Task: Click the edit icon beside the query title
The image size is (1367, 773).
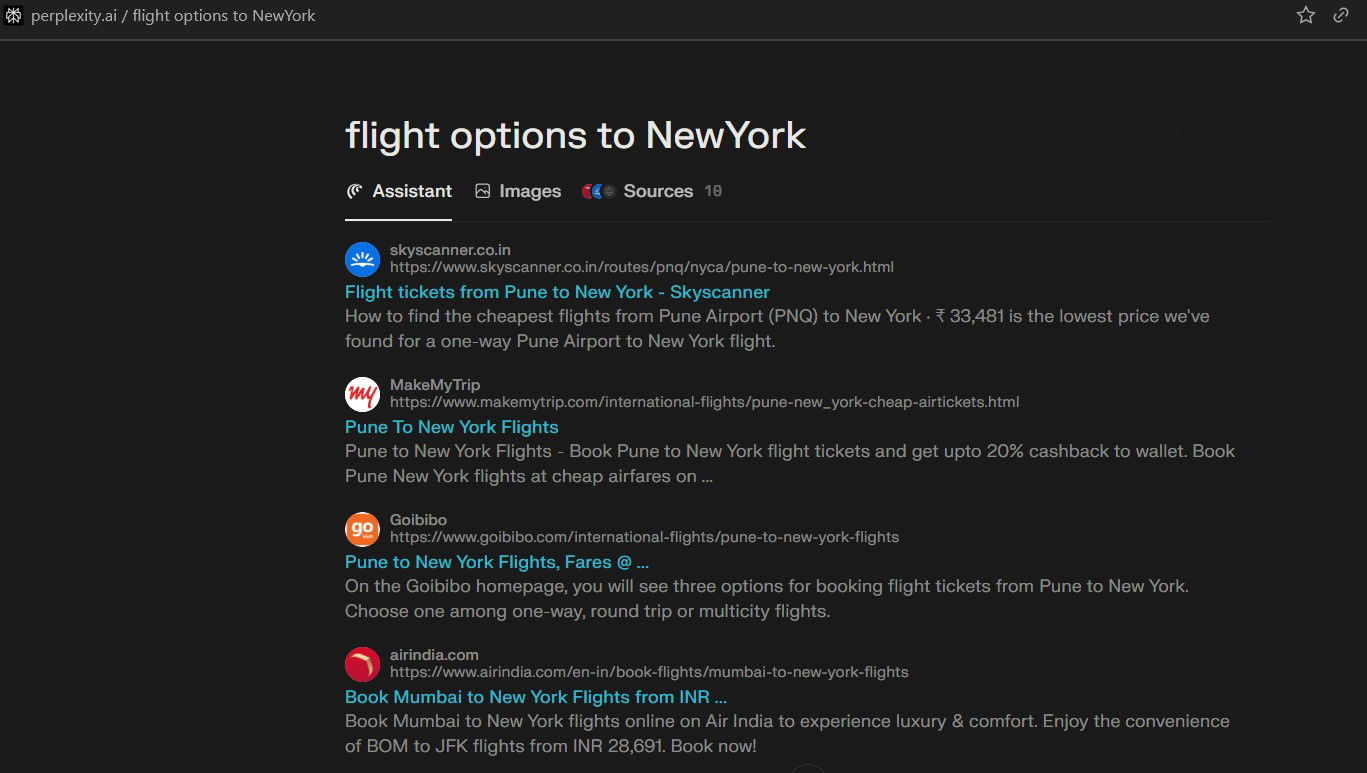Action: coord(1172,136)
